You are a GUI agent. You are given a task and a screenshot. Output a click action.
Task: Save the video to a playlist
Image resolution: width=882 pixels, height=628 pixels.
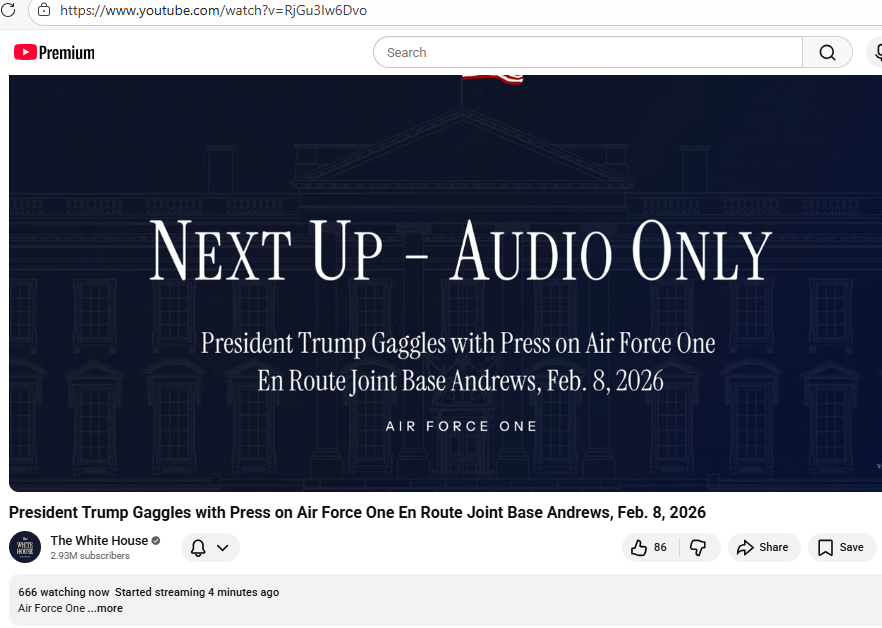(842, 548)
